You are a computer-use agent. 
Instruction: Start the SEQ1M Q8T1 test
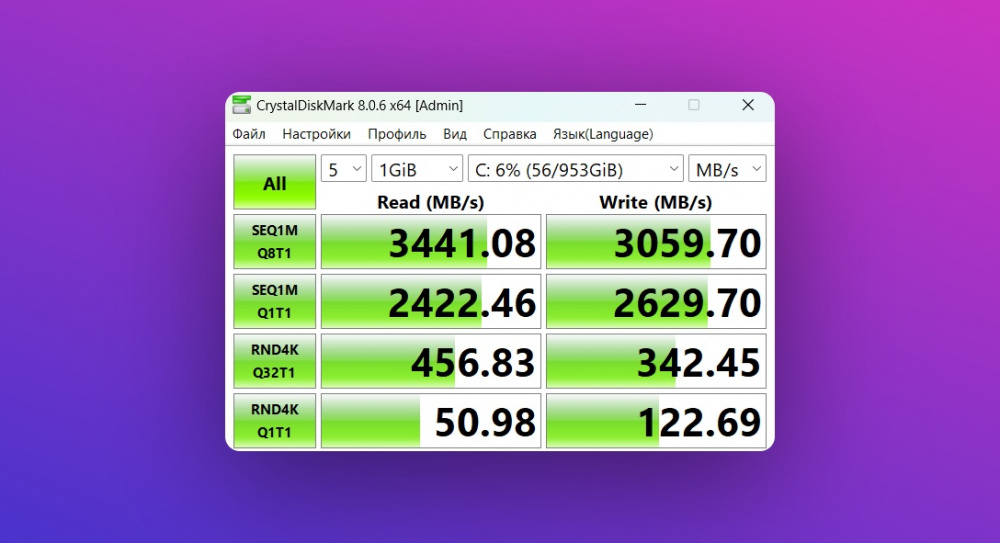[274, 241]
